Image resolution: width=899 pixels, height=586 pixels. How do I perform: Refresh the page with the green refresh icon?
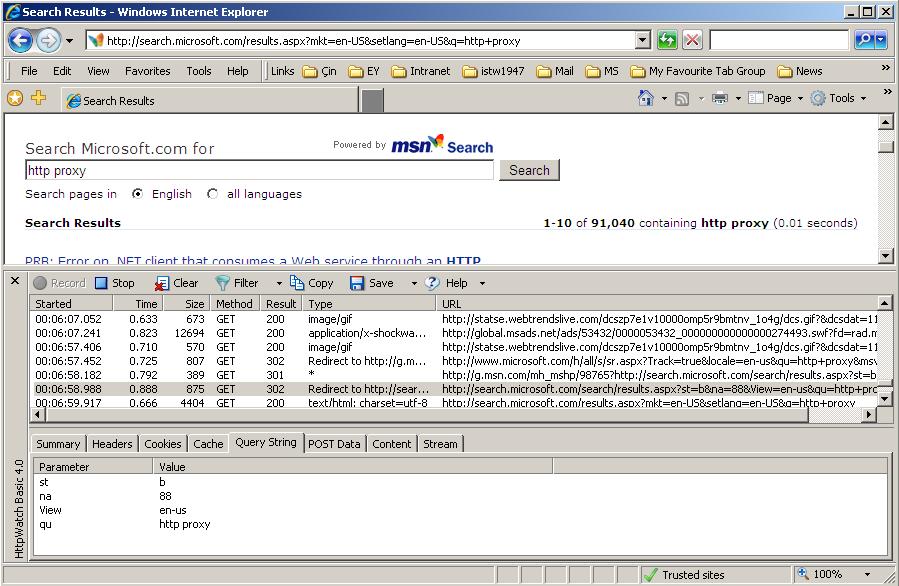pyautogui.click(x=667, y=40)
